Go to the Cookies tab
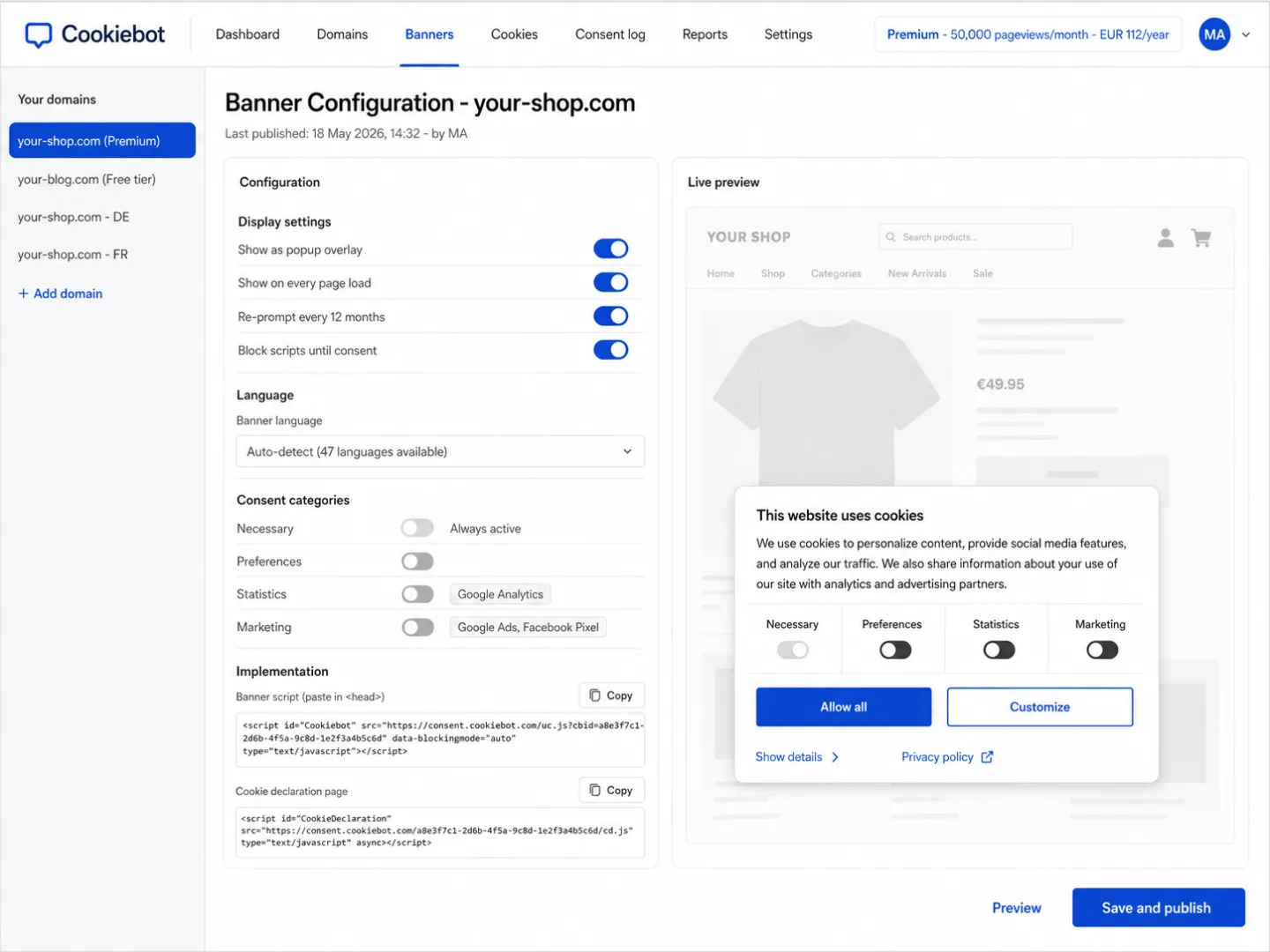 tap(514, 34)
